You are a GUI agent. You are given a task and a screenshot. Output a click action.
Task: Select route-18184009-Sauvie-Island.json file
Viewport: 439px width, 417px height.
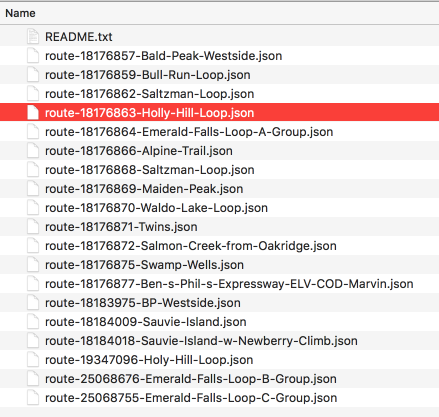(x=146, y=322)
